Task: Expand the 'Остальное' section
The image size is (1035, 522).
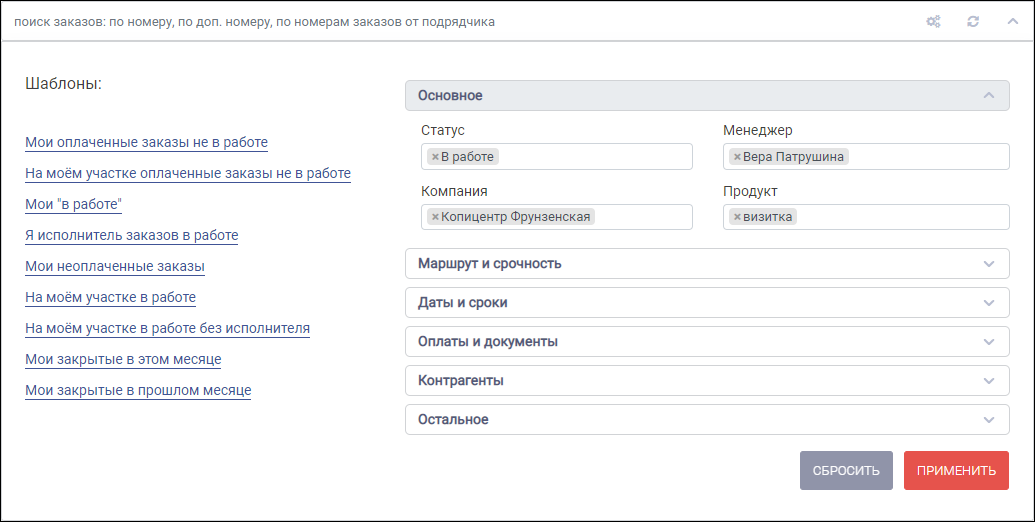Action: 707,420
